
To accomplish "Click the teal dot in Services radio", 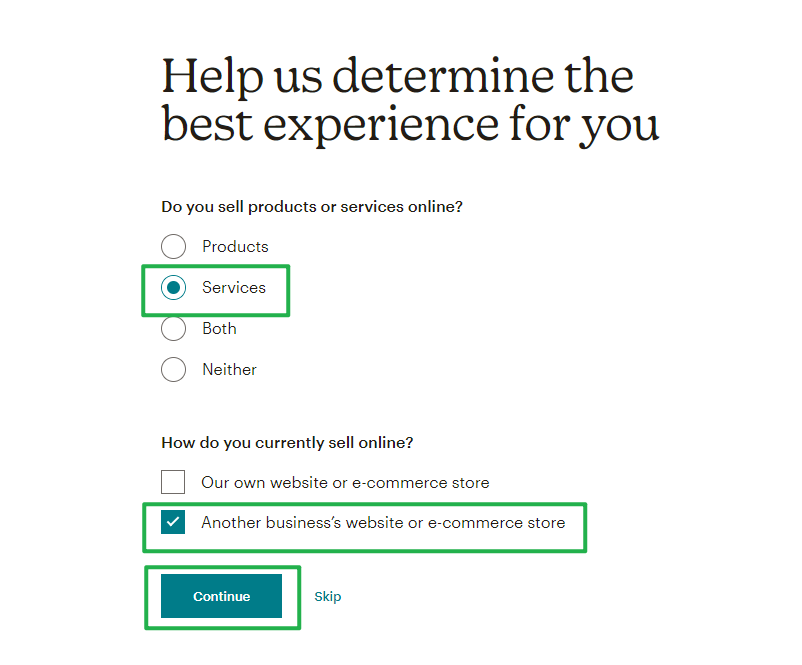I will 173,287.
